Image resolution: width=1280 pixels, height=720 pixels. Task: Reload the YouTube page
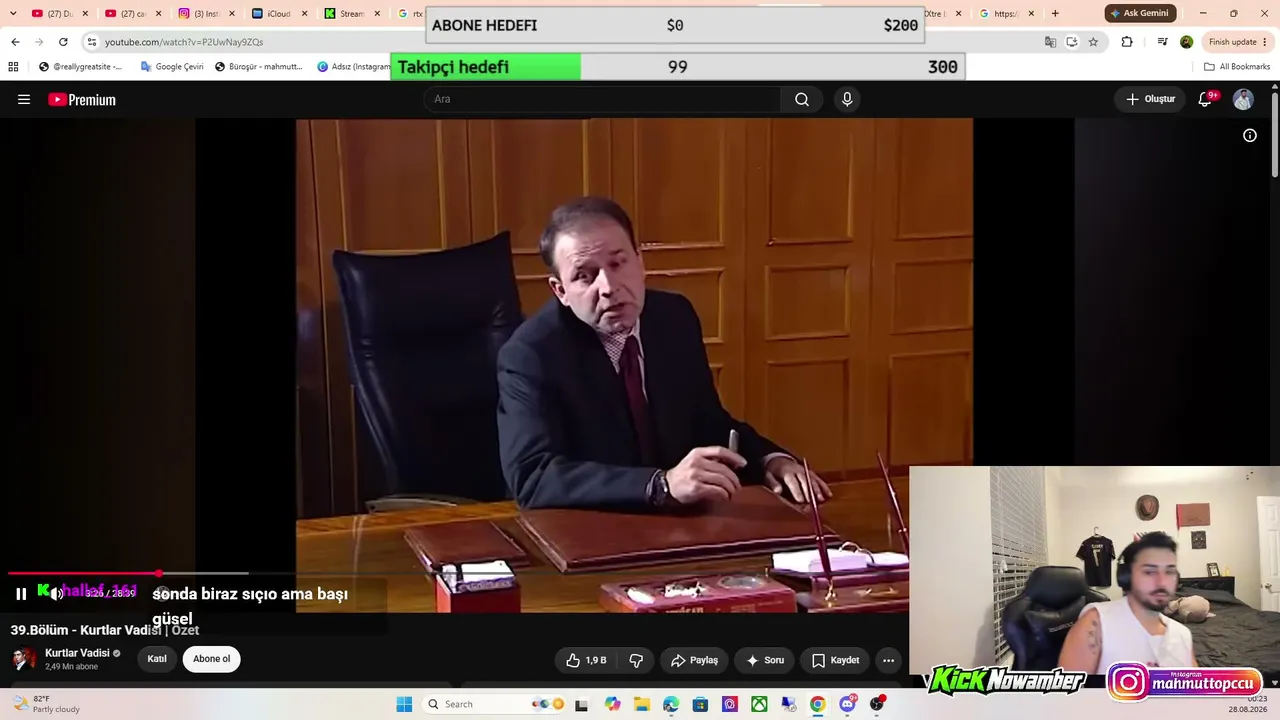(63, 42)
